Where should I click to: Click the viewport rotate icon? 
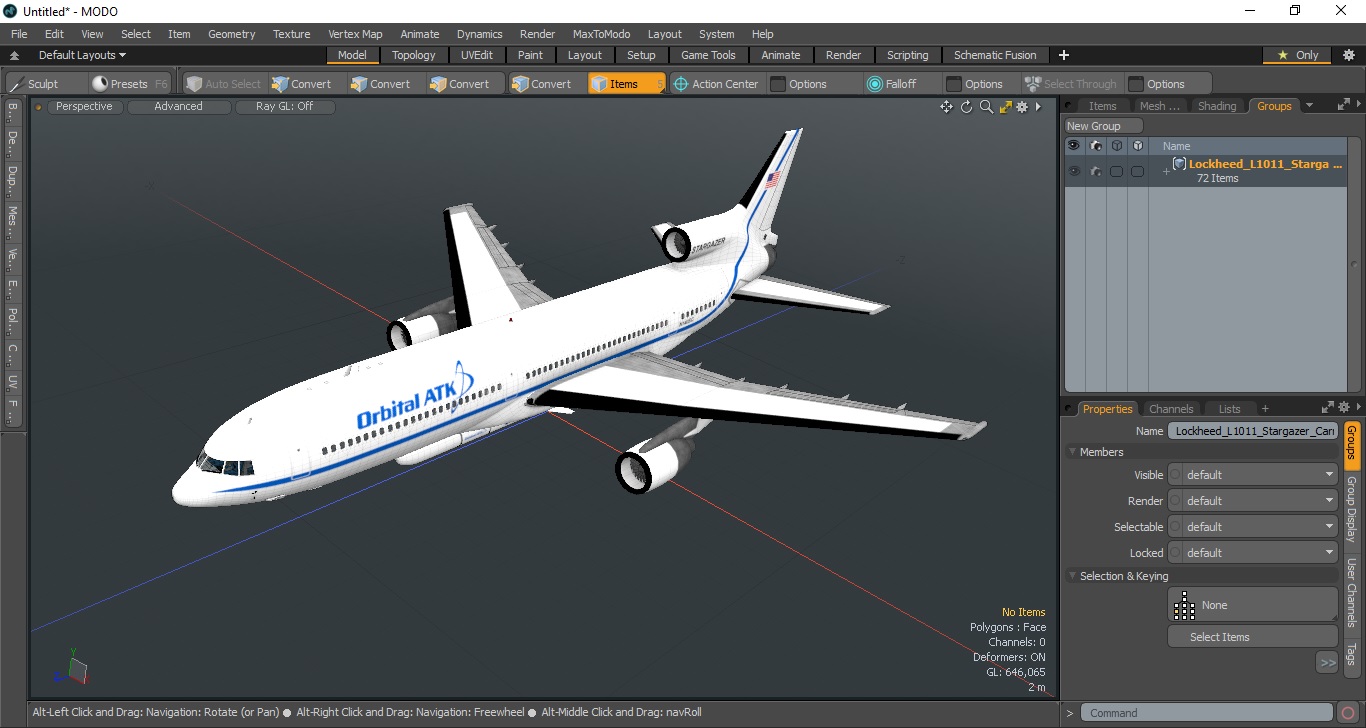(967, 107)
